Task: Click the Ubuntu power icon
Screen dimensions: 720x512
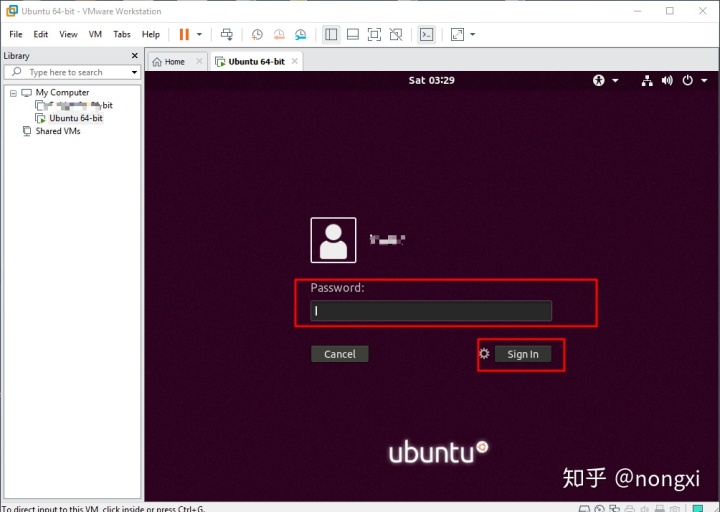Action: click(x=687, y=80)
